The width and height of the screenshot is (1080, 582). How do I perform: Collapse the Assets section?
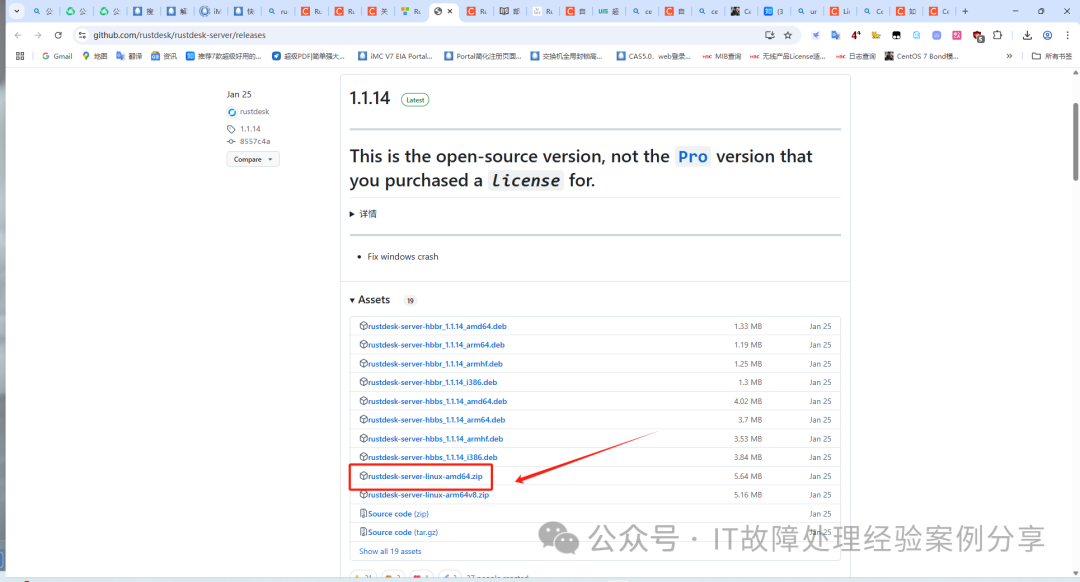[x=370, y=300]
